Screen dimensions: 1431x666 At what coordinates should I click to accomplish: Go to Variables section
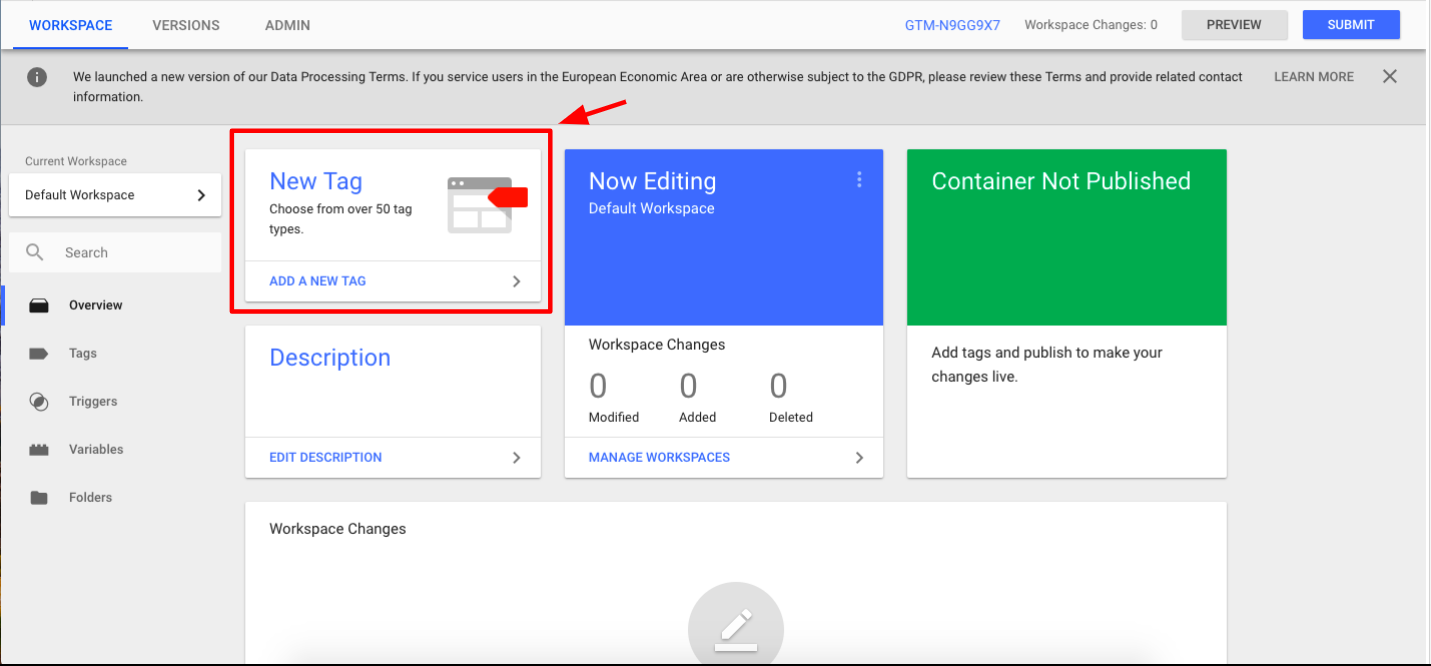pyautogui.click(x=96, y=450)
